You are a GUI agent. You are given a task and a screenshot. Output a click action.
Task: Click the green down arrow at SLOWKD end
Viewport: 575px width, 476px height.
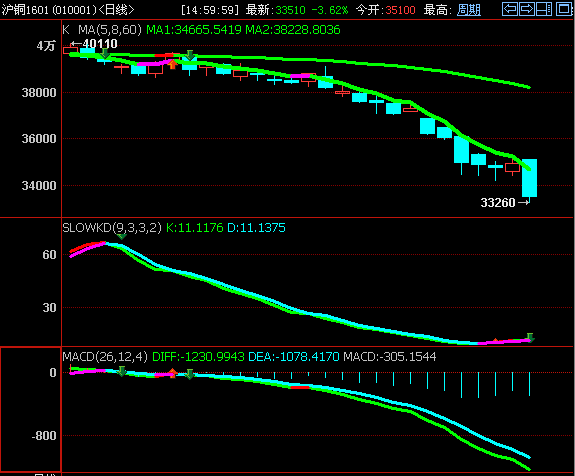coord(530,337)
